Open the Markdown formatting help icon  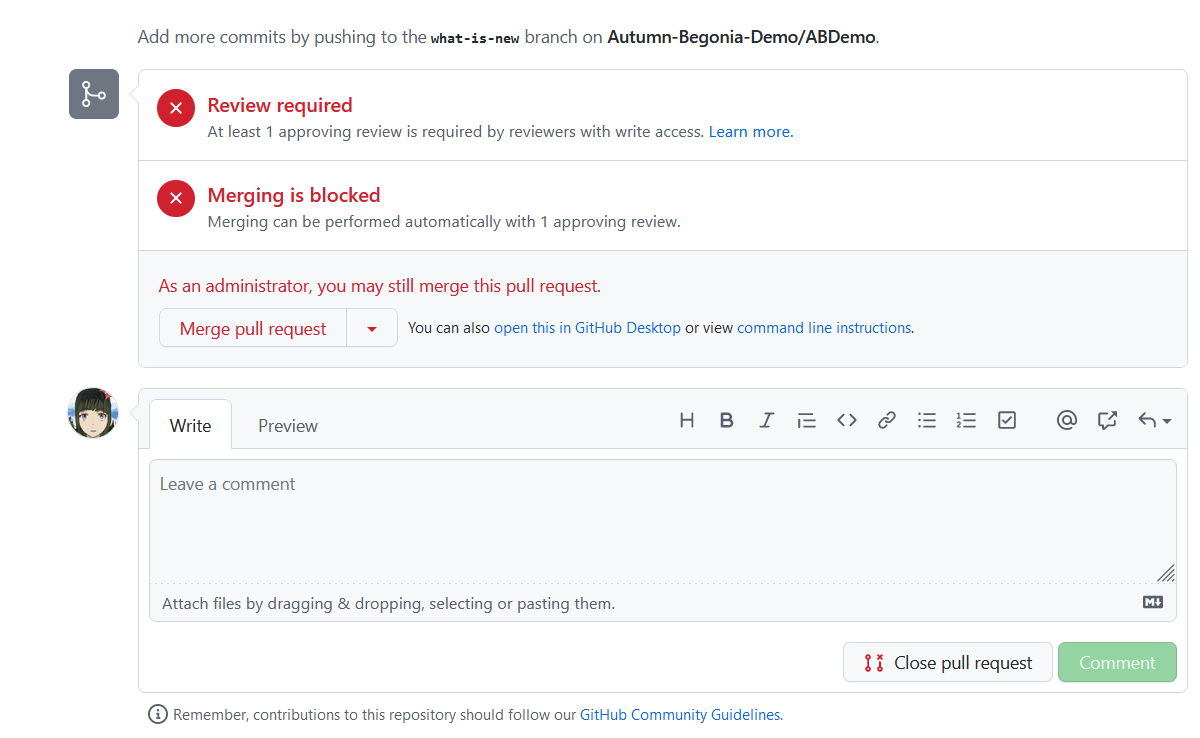[1152, 602]
